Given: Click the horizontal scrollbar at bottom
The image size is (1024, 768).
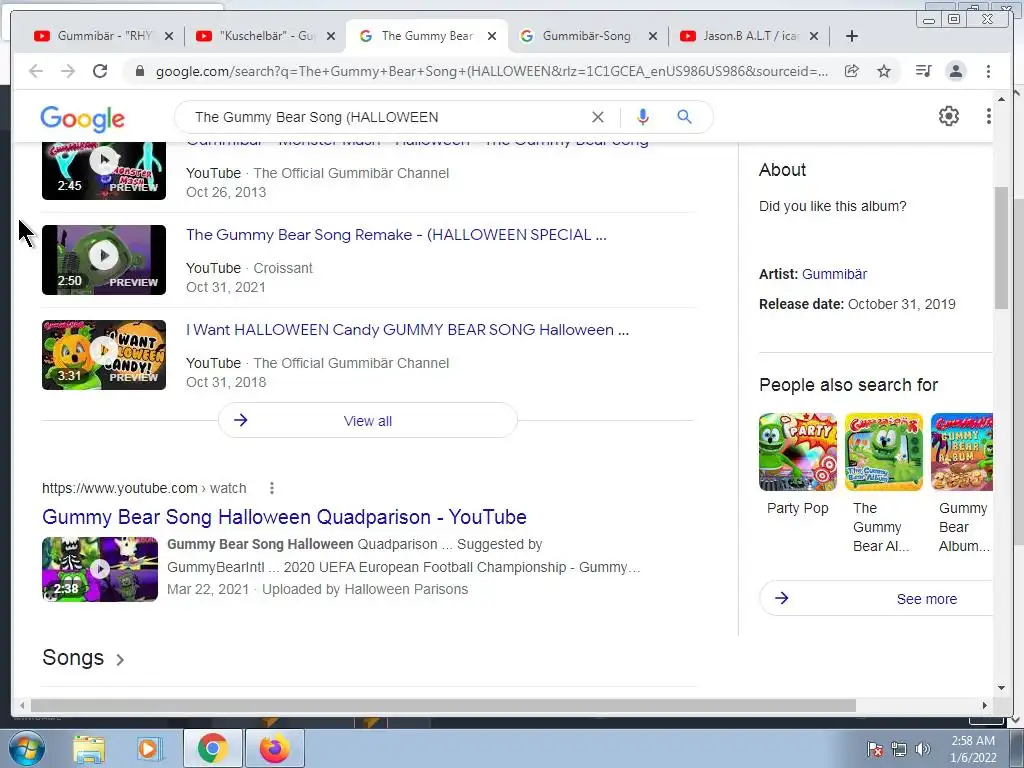Looking at the screenshot, I should tap(443, 705).
